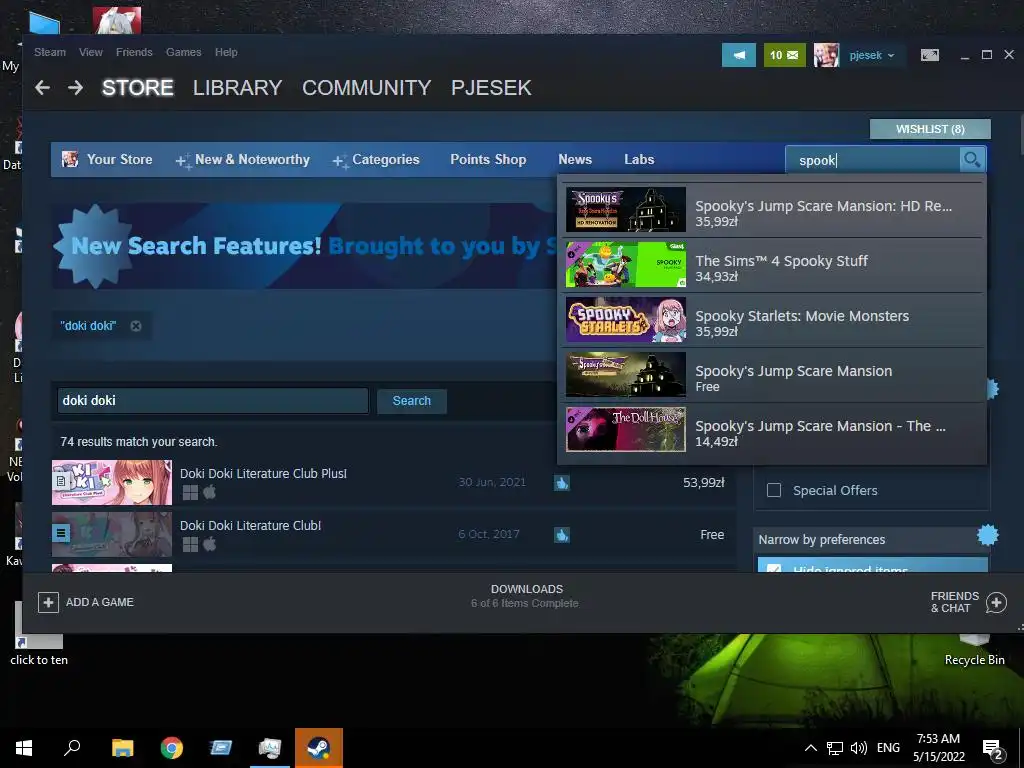Switch to the COMMUNITY tab
The height and width of the screenshot is (768, 1024).
point(366,88)
